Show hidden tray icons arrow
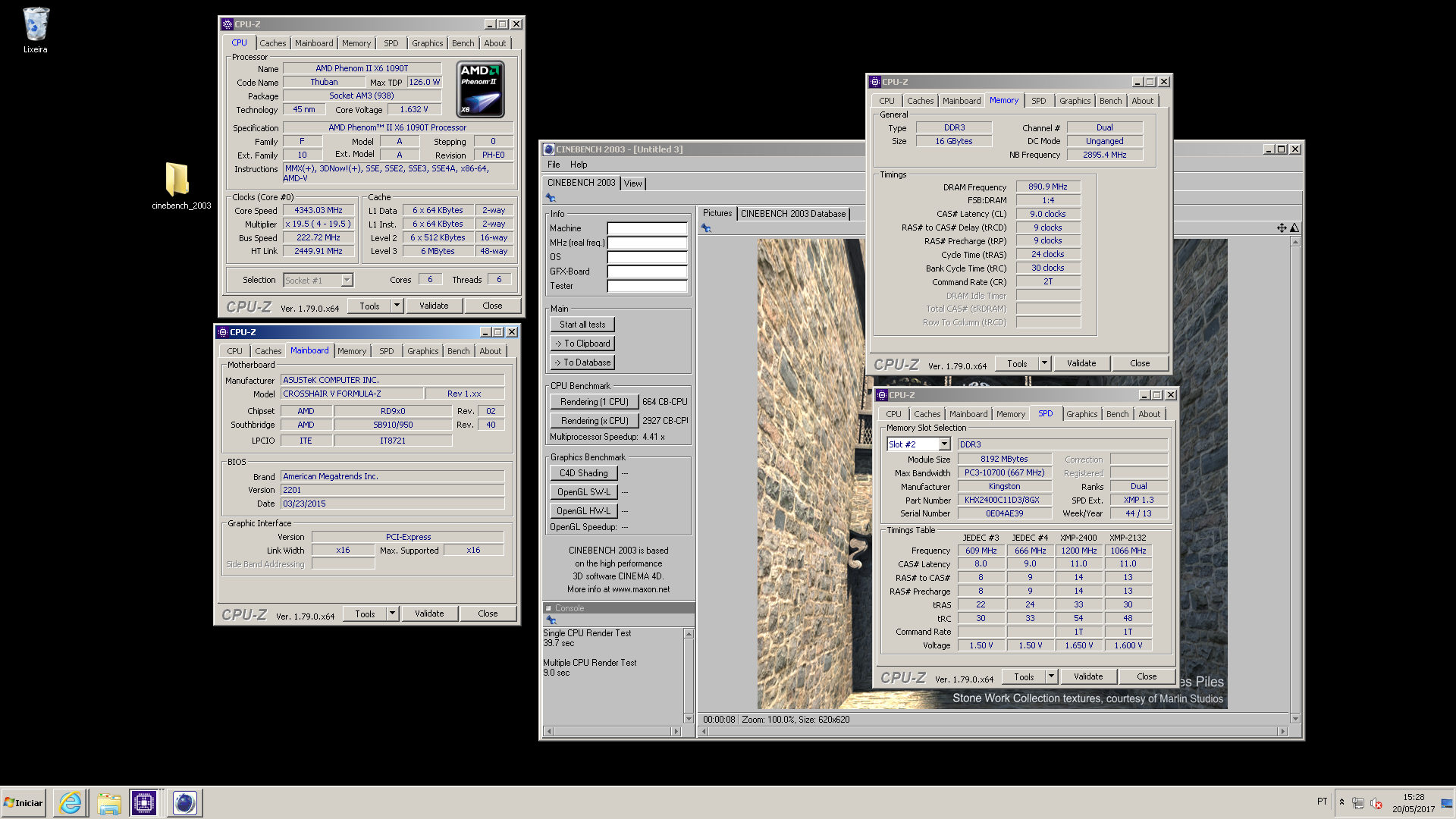 point(1341,802)
